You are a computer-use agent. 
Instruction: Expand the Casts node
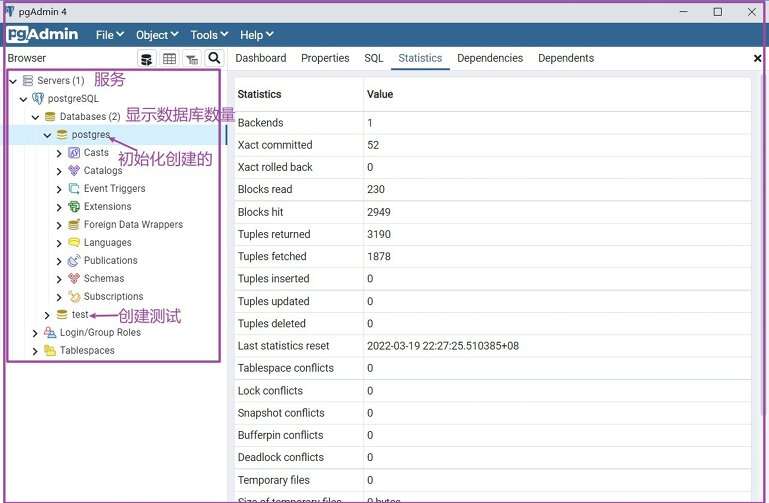tap(59, 153)
